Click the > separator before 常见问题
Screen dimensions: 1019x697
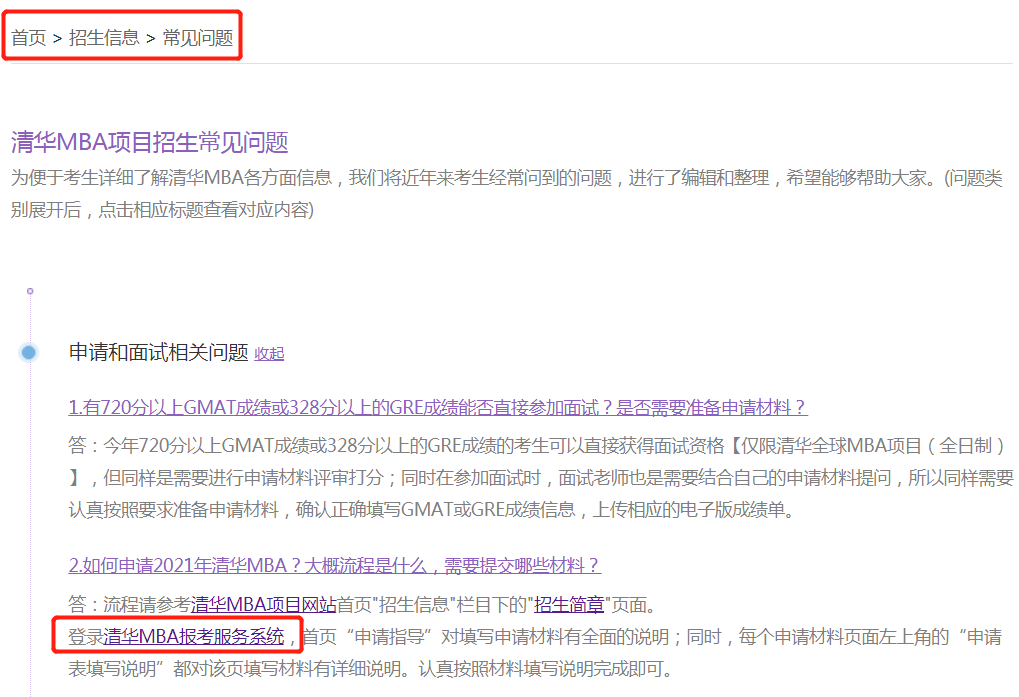(x=150, y=39)
